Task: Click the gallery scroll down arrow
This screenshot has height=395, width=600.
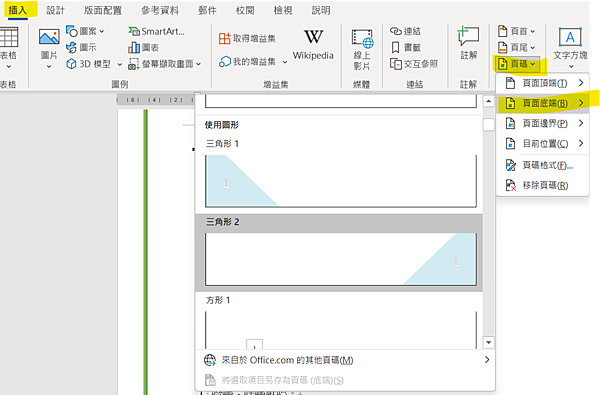Action: pyautogui.click(x=488, y=343)
